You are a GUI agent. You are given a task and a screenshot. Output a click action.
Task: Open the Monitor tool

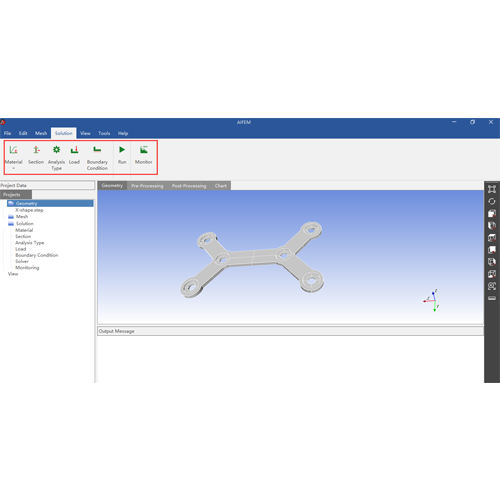point(144,154)
